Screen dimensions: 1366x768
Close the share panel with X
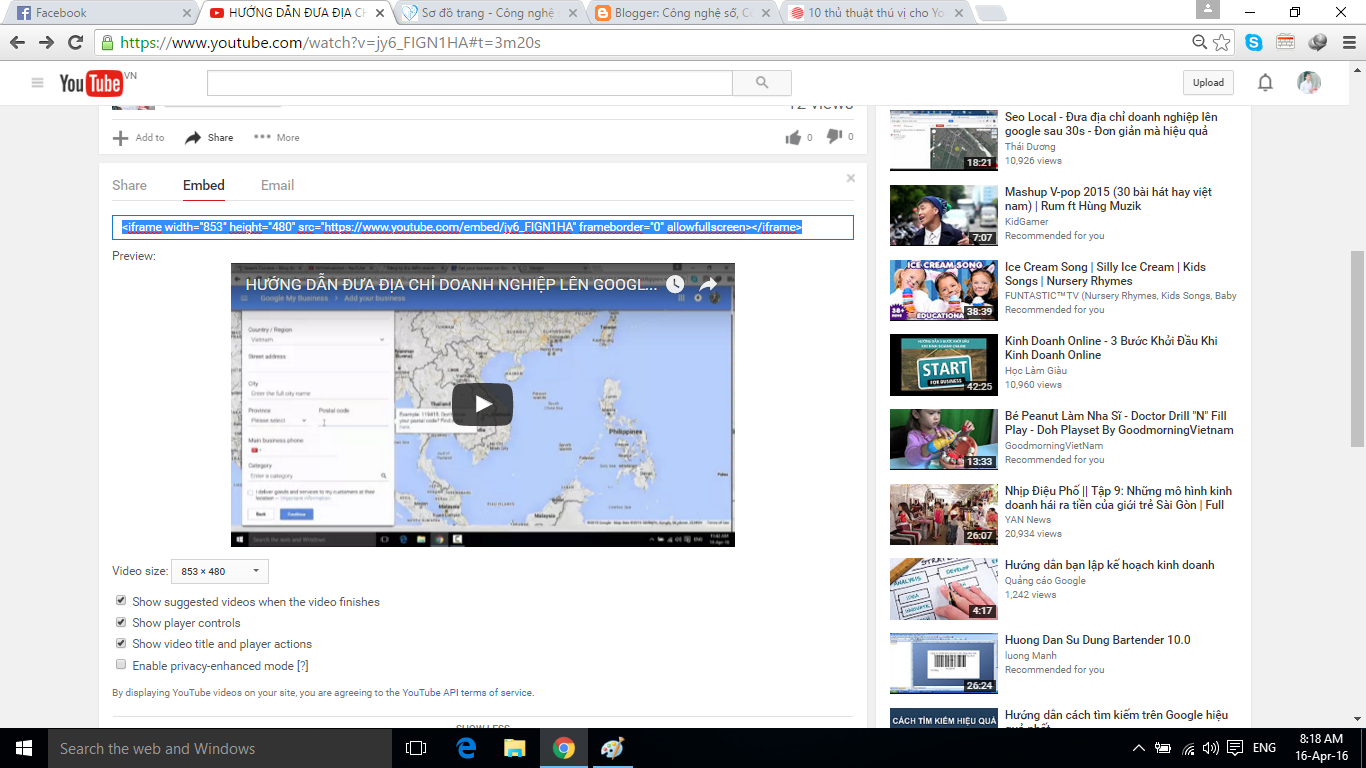[851, 178]
